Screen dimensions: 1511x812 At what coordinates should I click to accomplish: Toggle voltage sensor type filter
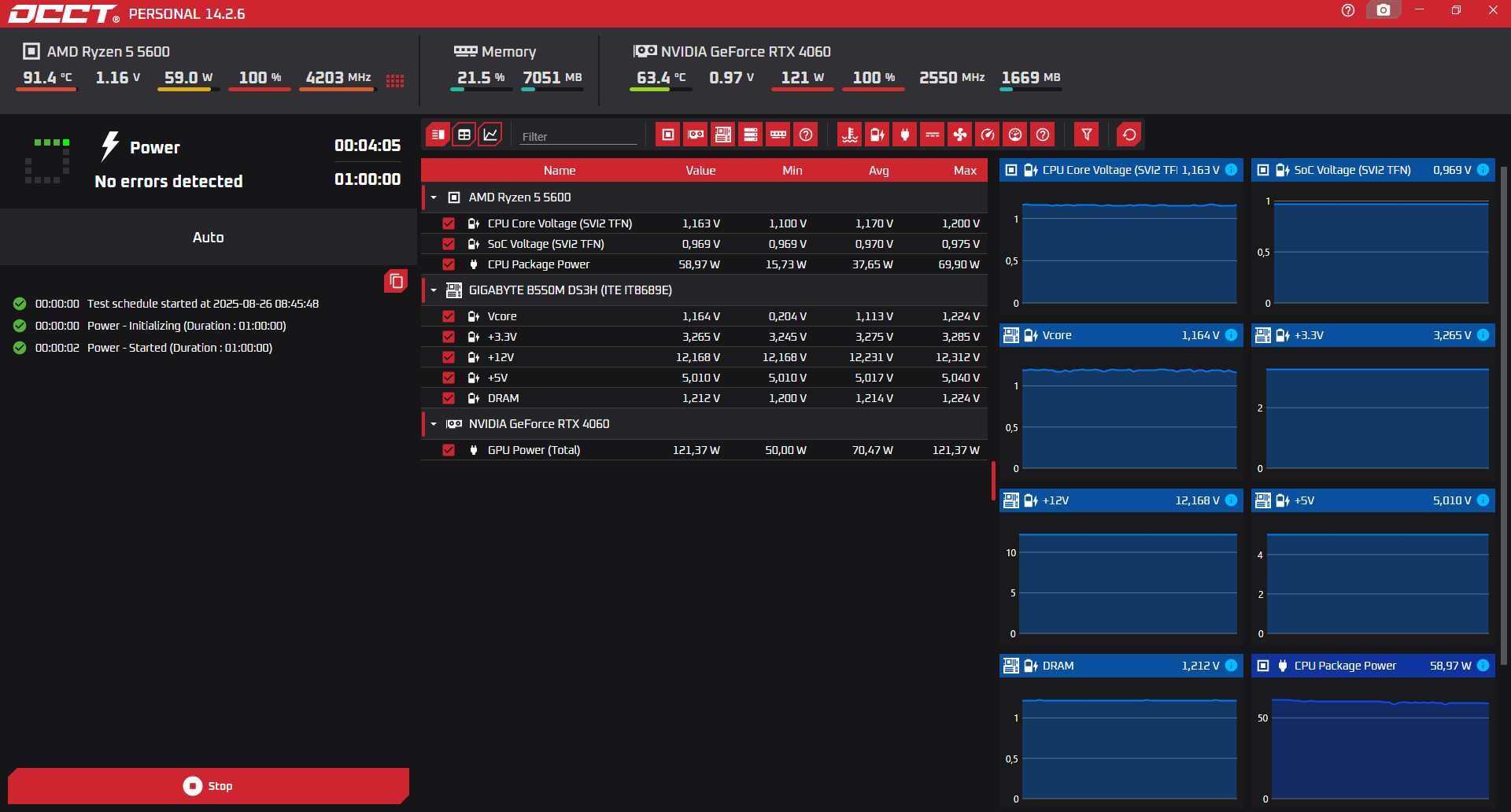point(877,135)
